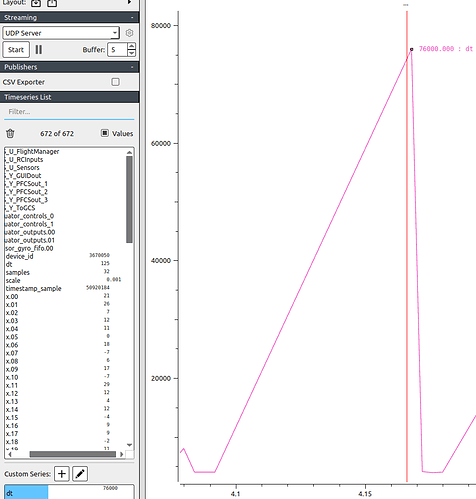The image size is (476, 499).
Task: Click the Buffer value field
Action: coord(117,50)
